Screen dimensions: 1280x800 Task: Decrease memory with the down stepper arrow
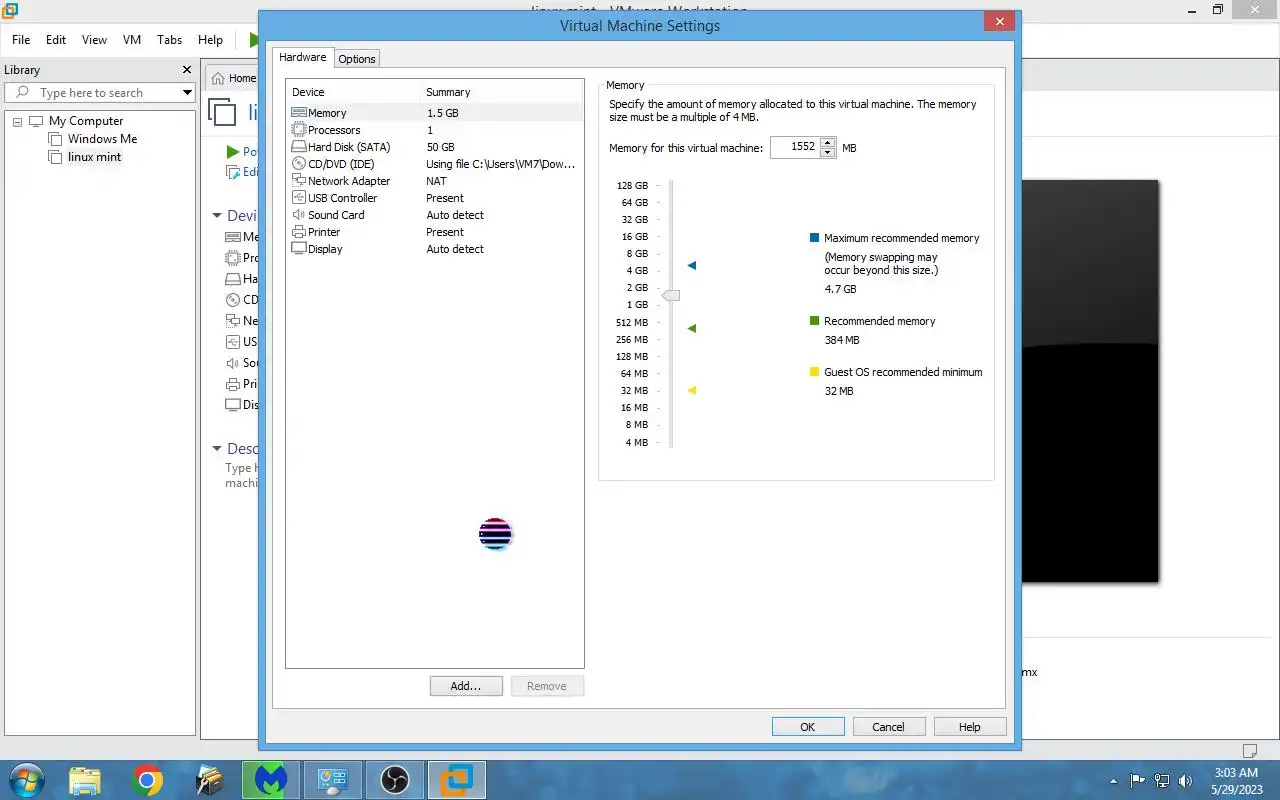(x=827, y=153)
